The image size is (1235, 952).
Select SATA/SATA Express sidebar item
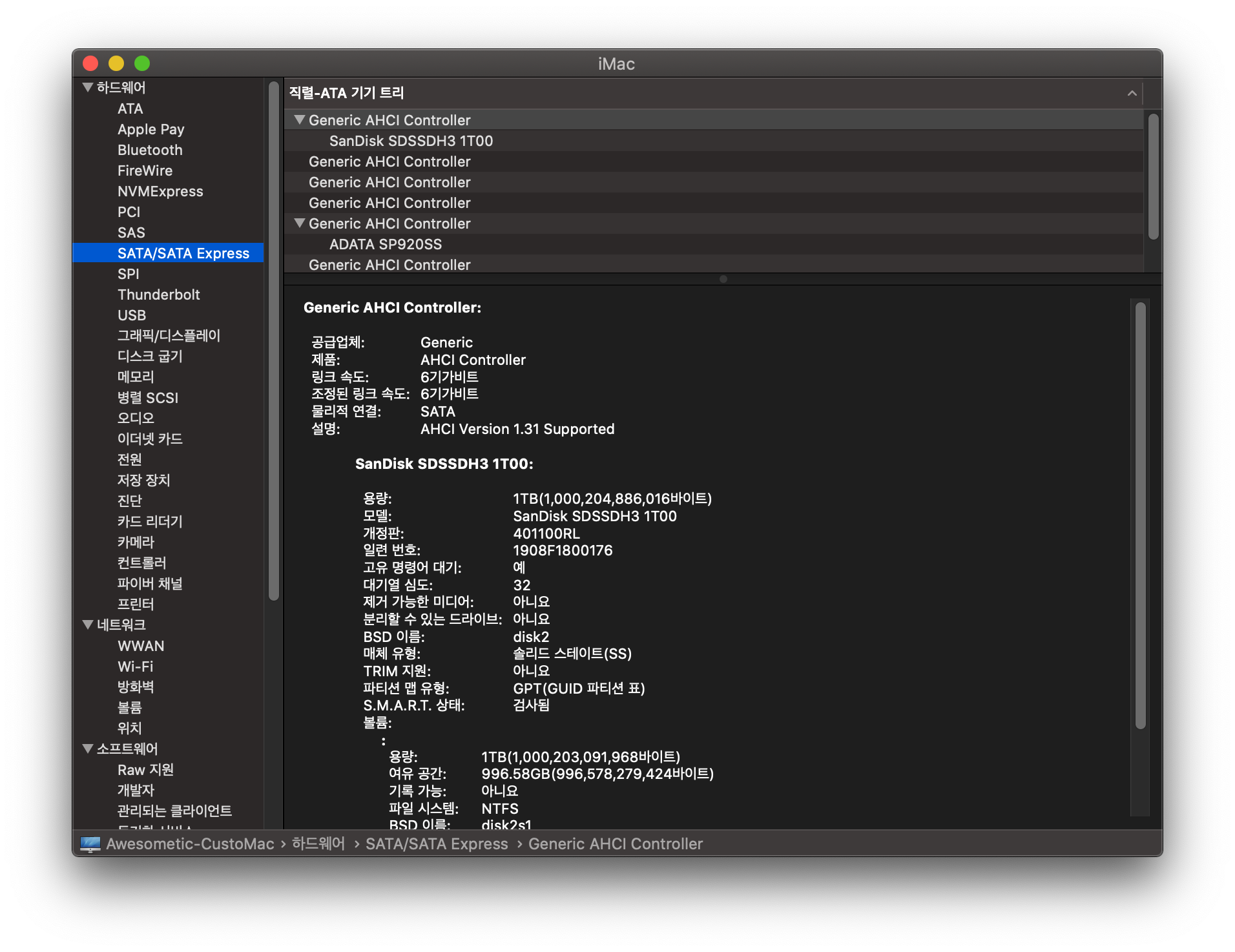[x=168, y=253]
